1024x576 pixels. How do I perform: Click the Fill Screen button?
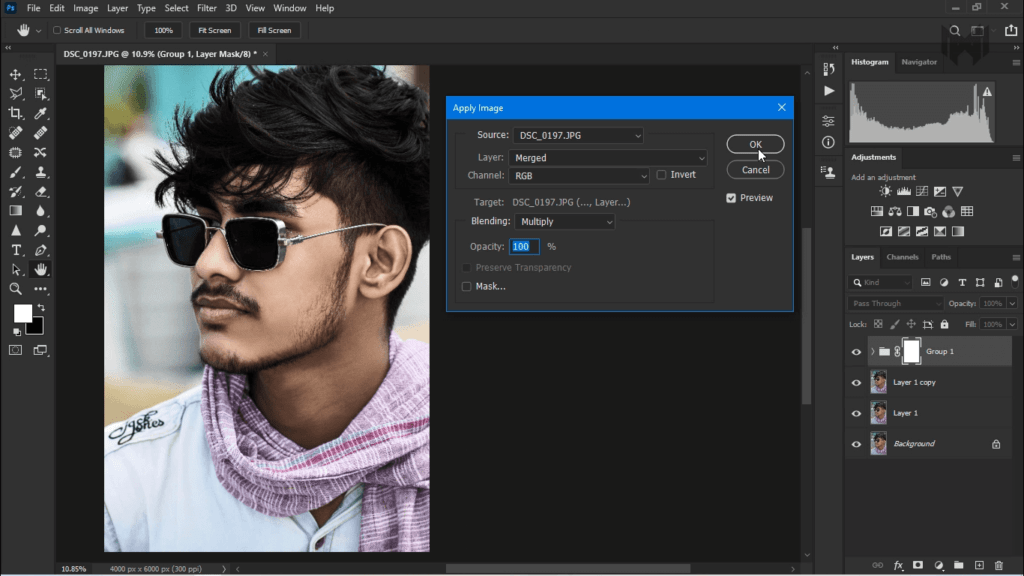(274, 30)
